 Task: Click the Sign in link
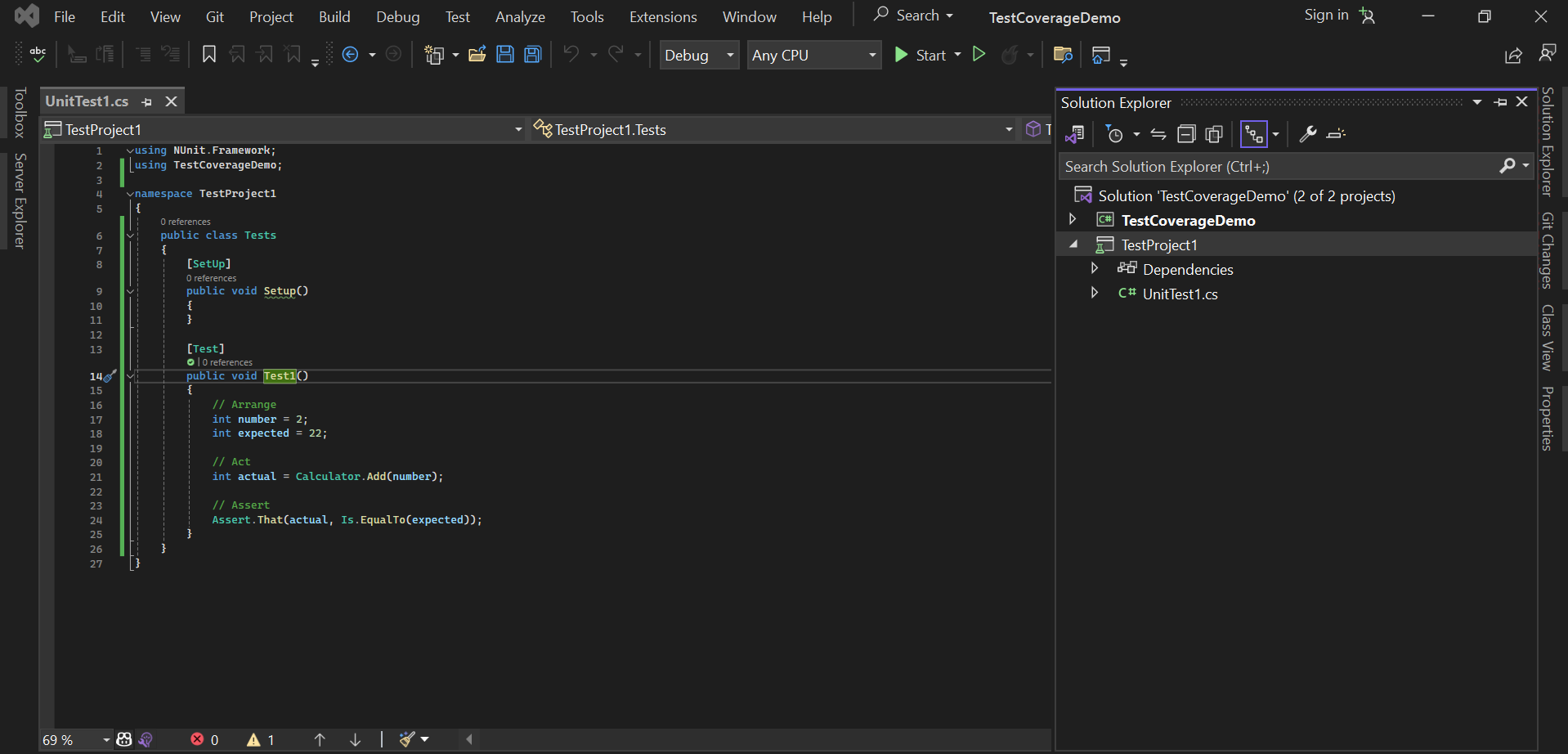click(1326, 16)
